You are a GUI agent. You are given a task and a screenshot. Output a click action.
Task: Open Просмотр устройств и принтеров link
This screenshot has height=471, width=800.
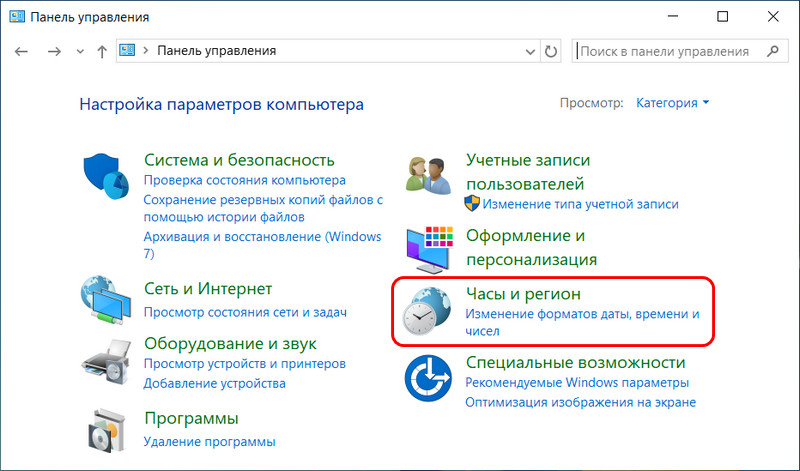click(244, 363)
